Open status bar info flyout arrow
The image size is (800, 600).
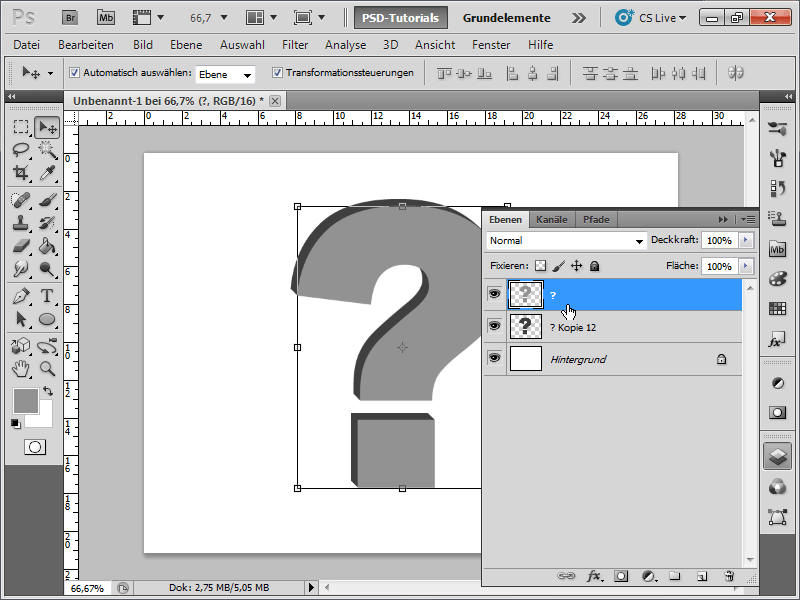(311, 588)
